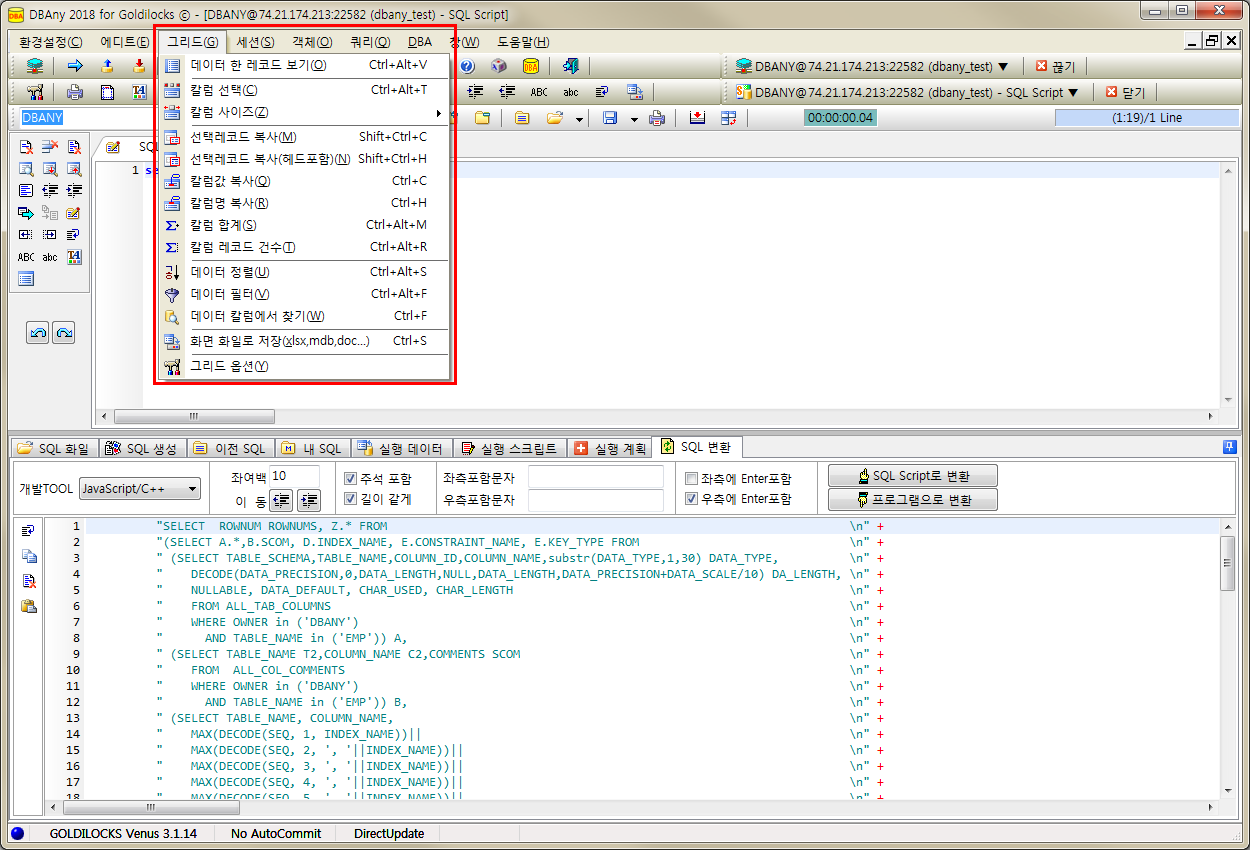This screenshot has width=1250, height=850.
Task: Click the blue help question mark icon
Action: click(467, 66)
